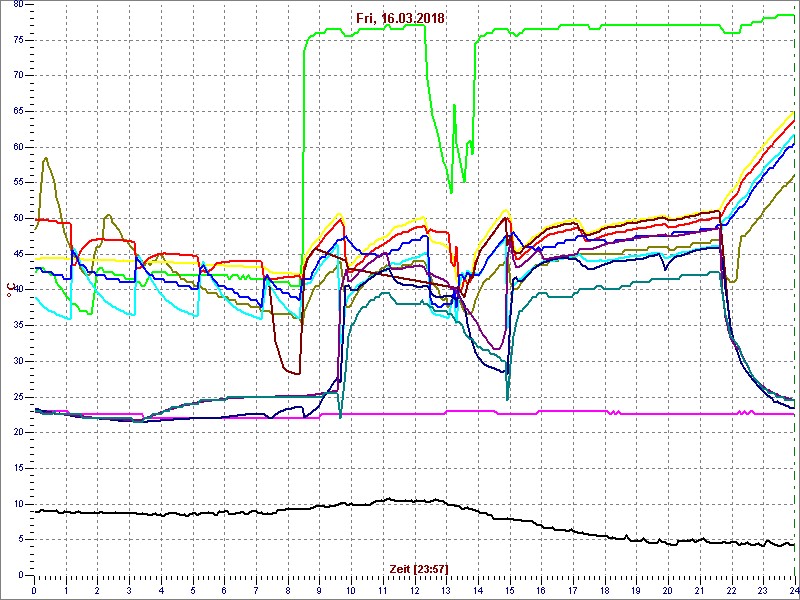Click hour 13 on the time axis
This screenshot has width=800, height=600.
446,588
